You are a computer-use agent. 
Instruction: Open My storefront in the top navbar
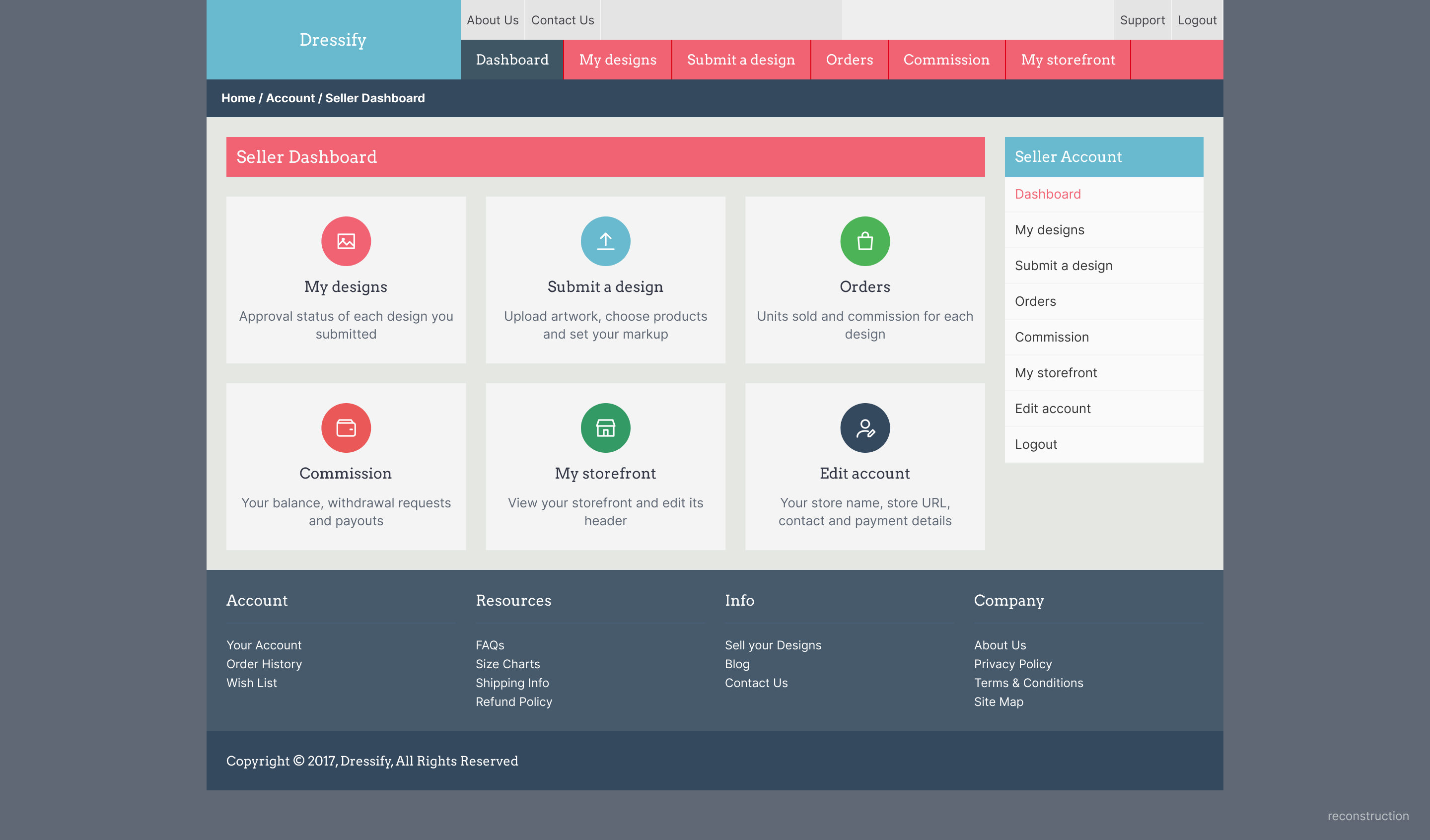[x=1068, y=60]
